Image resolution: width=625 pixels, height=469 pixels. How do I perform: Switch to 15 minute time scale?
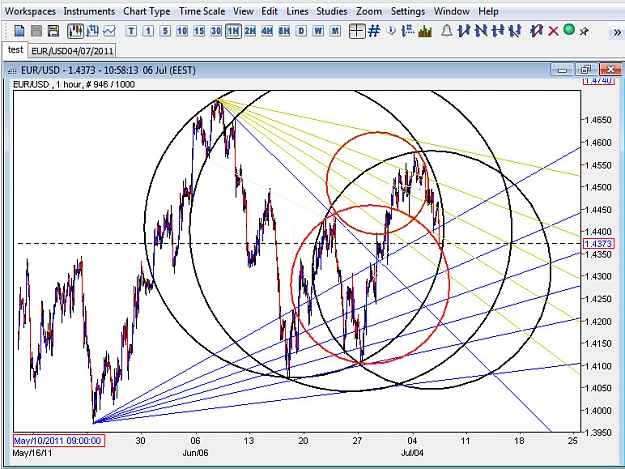tap(199, 31)
